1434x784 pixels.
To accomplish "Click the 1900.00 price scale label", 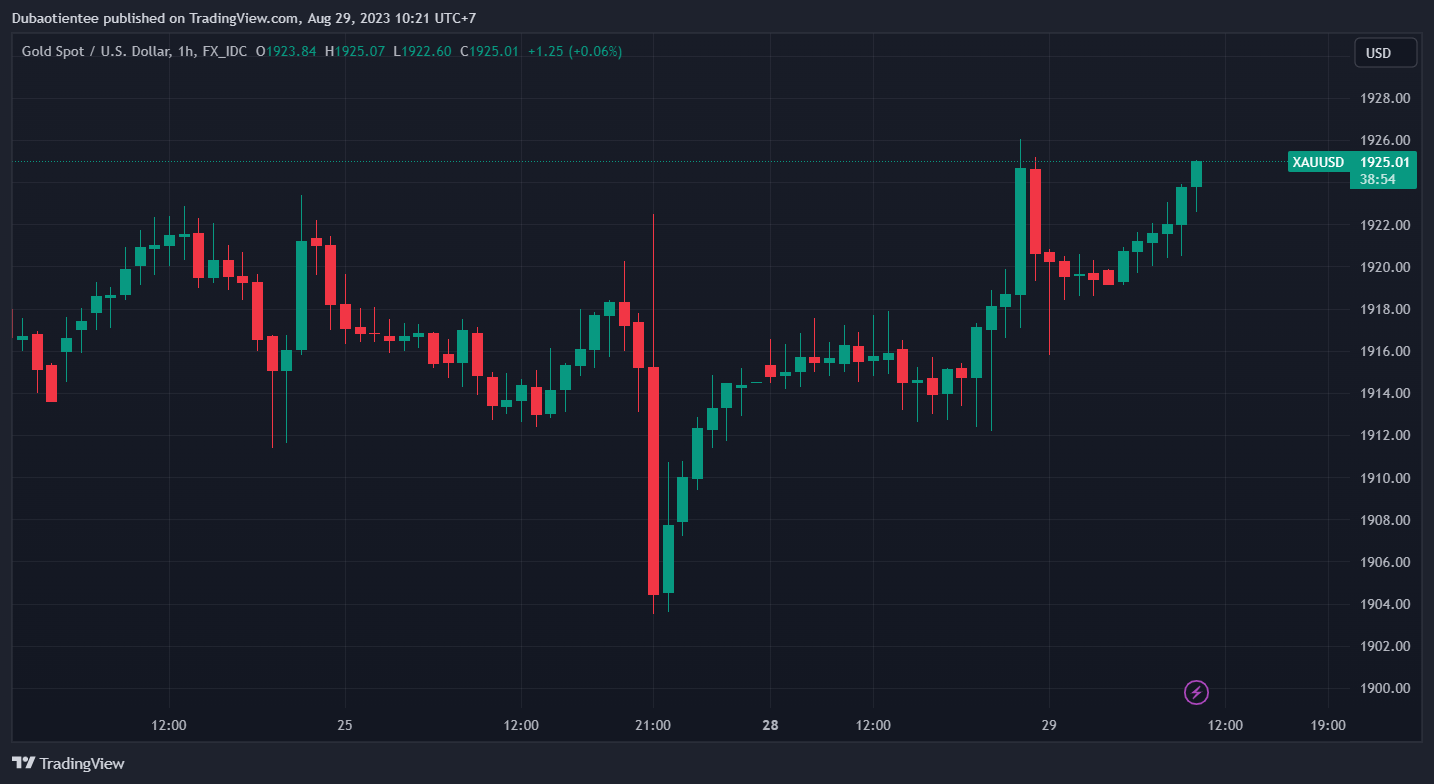I will [1385, 688].
